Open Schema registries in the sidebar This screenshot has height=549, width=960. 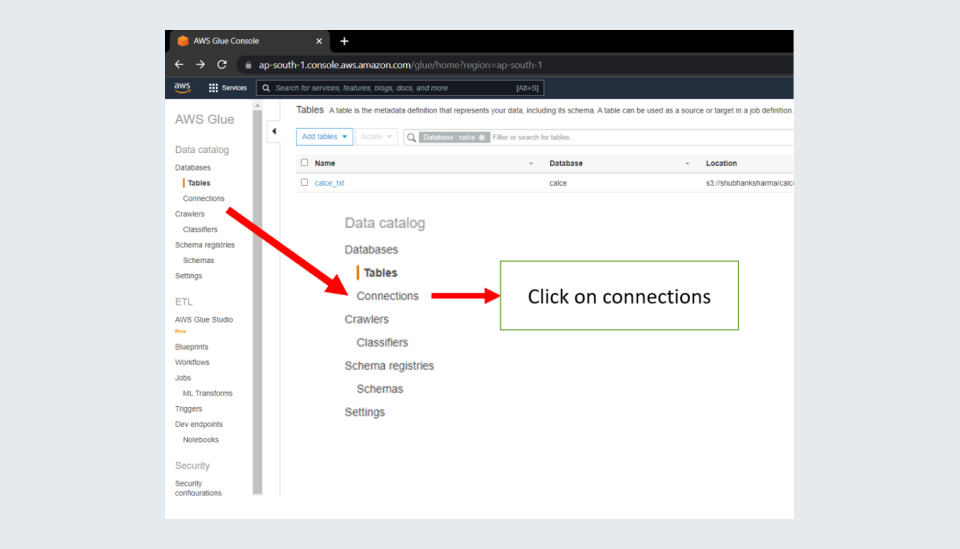point(204,245)
